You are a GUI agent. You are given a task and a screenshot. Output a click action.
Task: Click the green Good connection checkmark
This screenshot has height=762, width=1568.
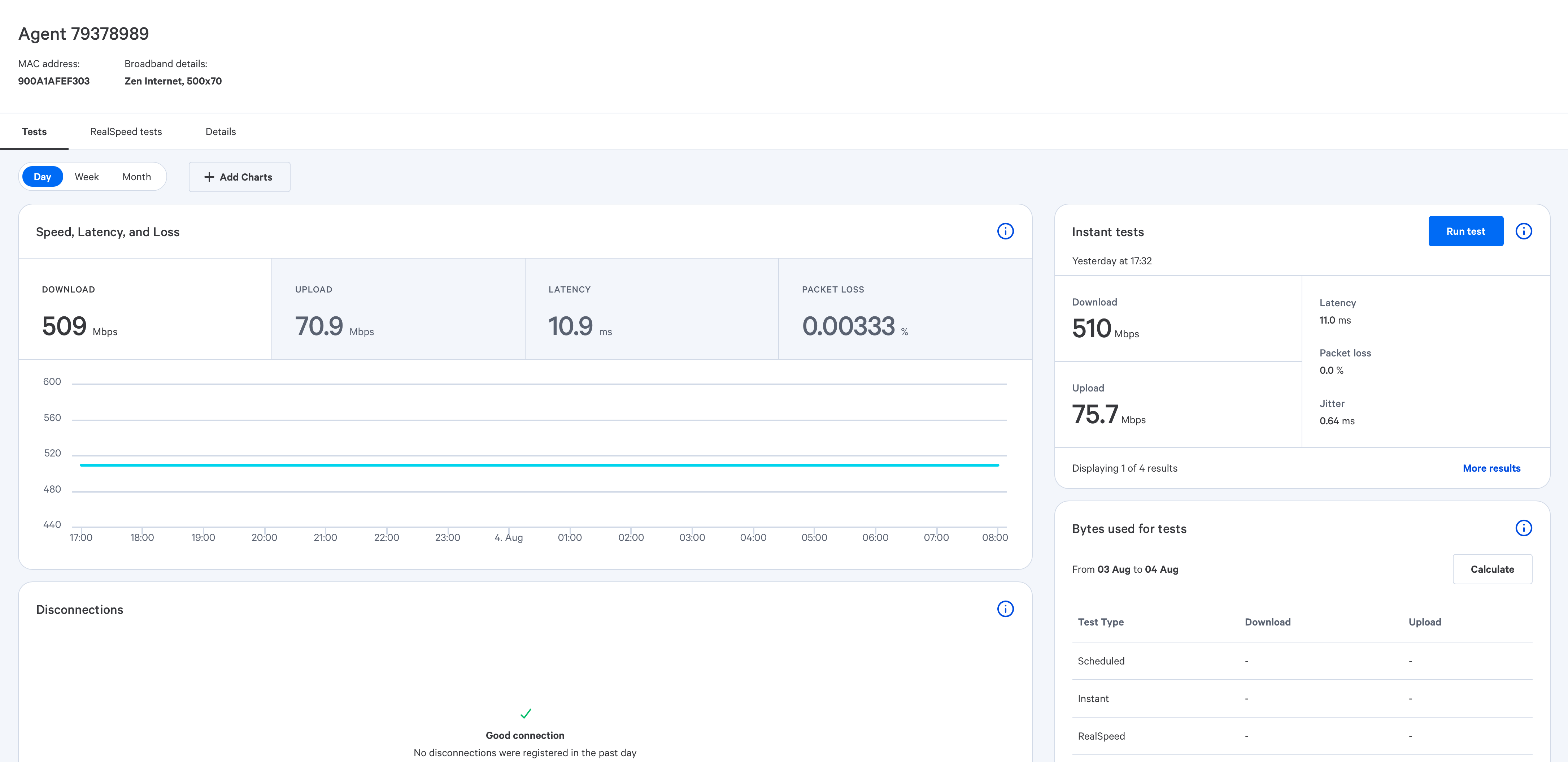525,713
